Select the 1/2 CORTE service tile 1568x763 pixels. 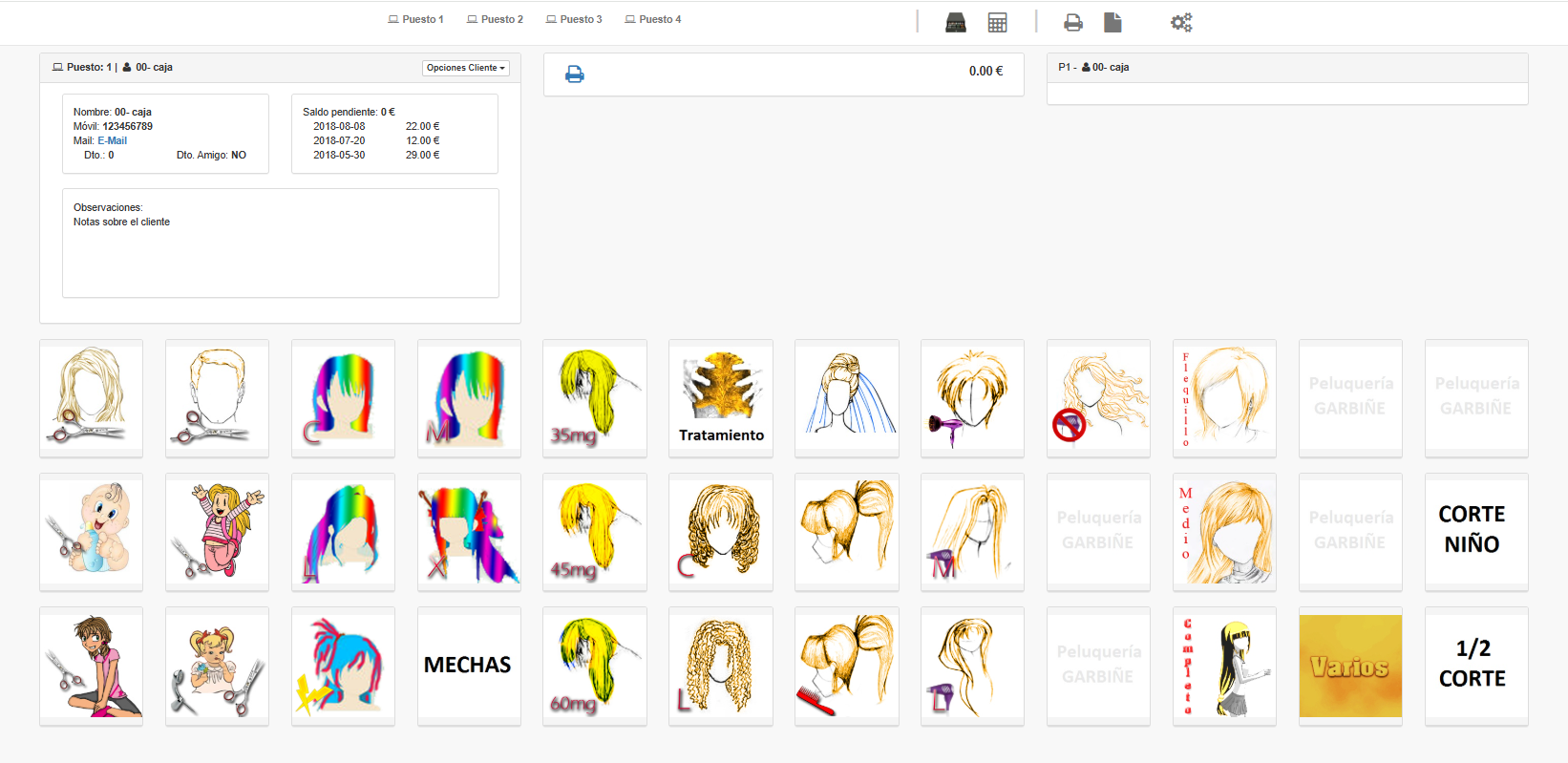[x=1476, y=666]
